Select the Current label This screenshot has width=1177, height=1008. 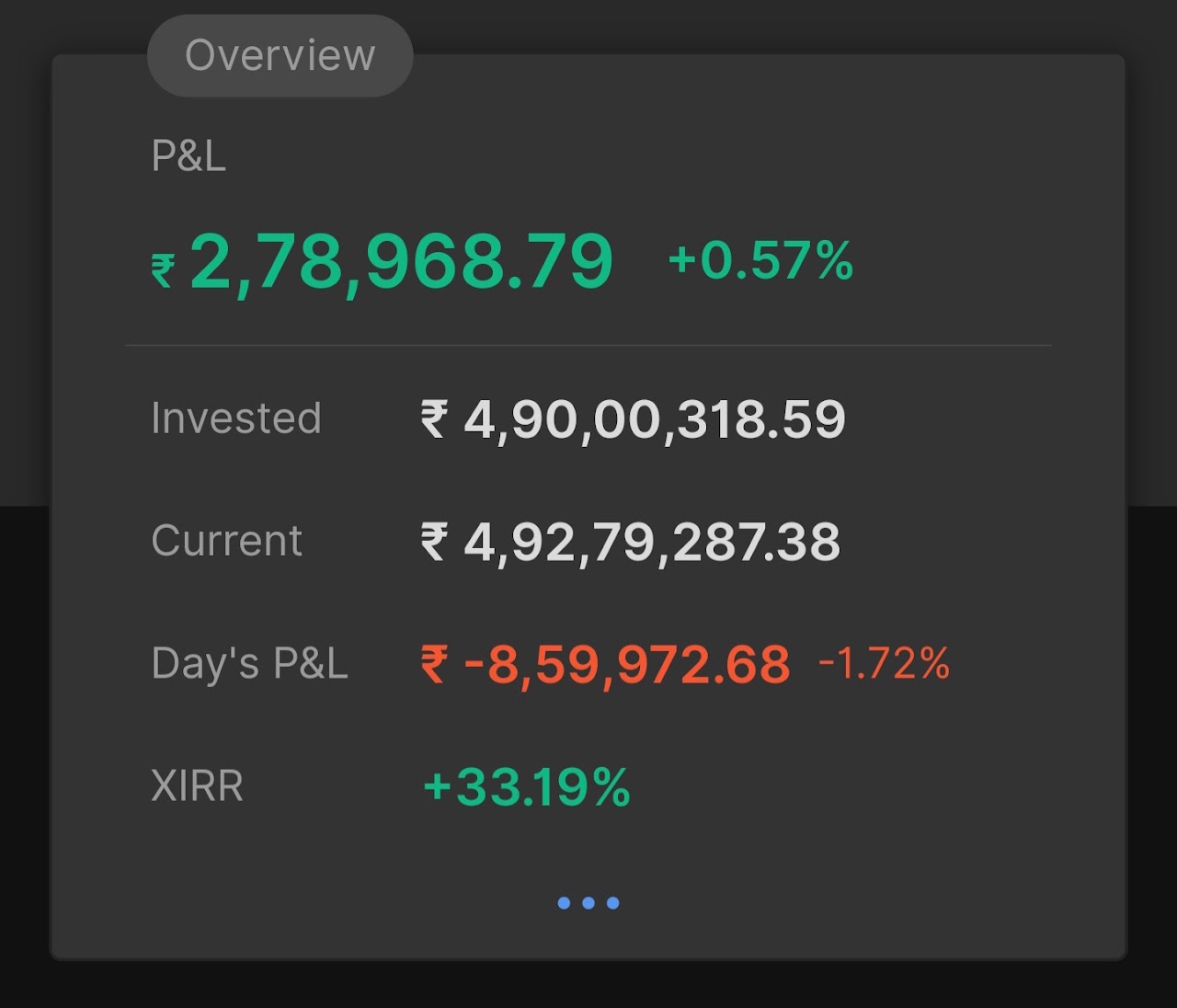click(x=226, y=540)
